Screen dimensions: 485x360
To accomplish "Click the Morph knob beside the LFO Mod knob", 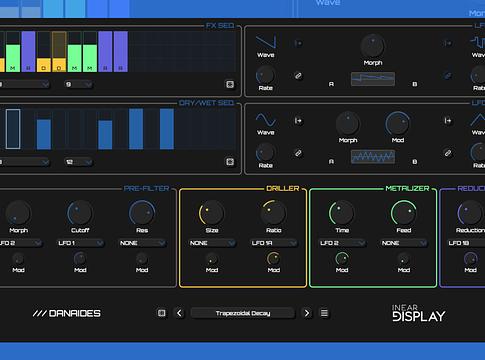I will (x=348, y=124).
